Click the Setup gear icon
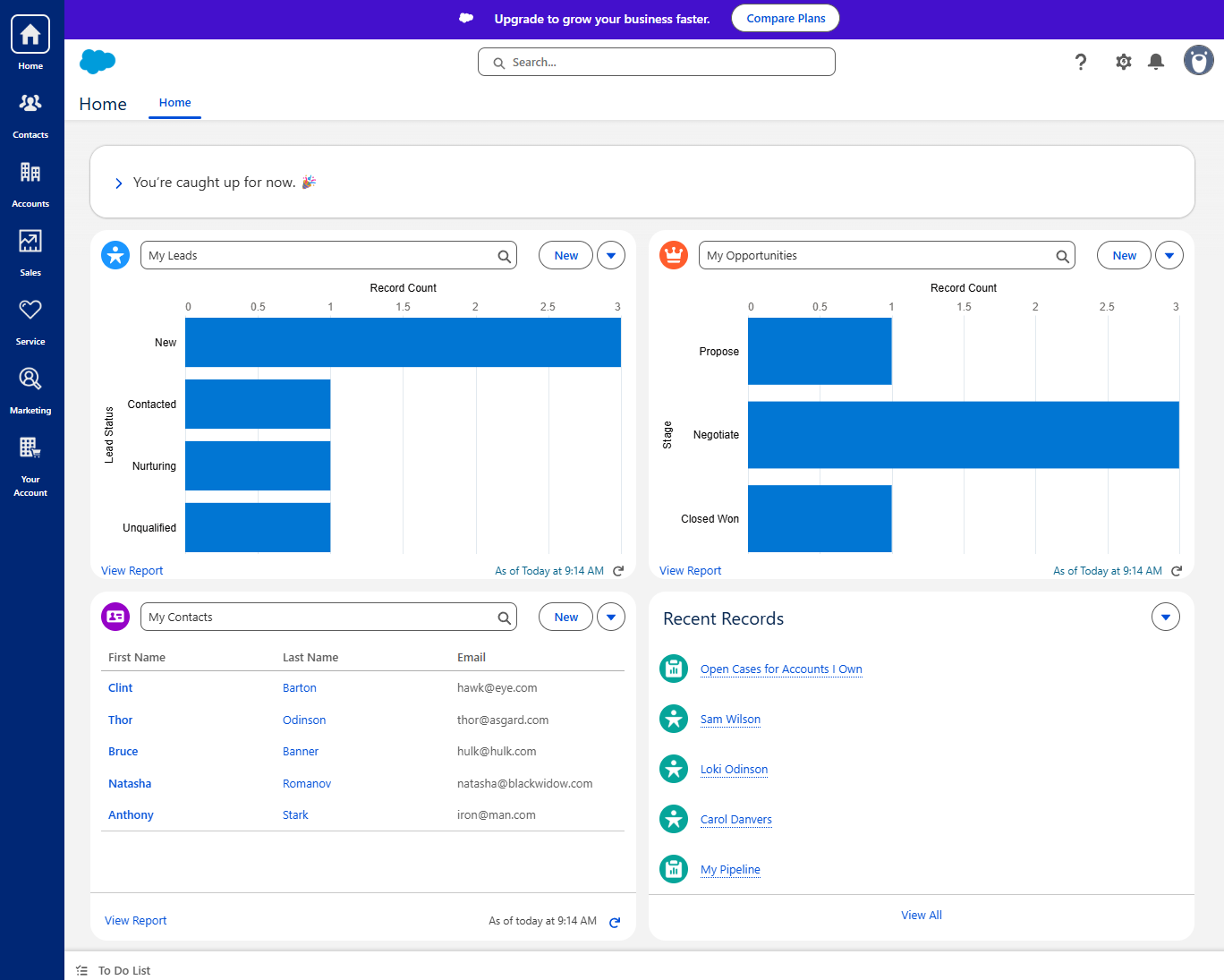 [1123, 61]
